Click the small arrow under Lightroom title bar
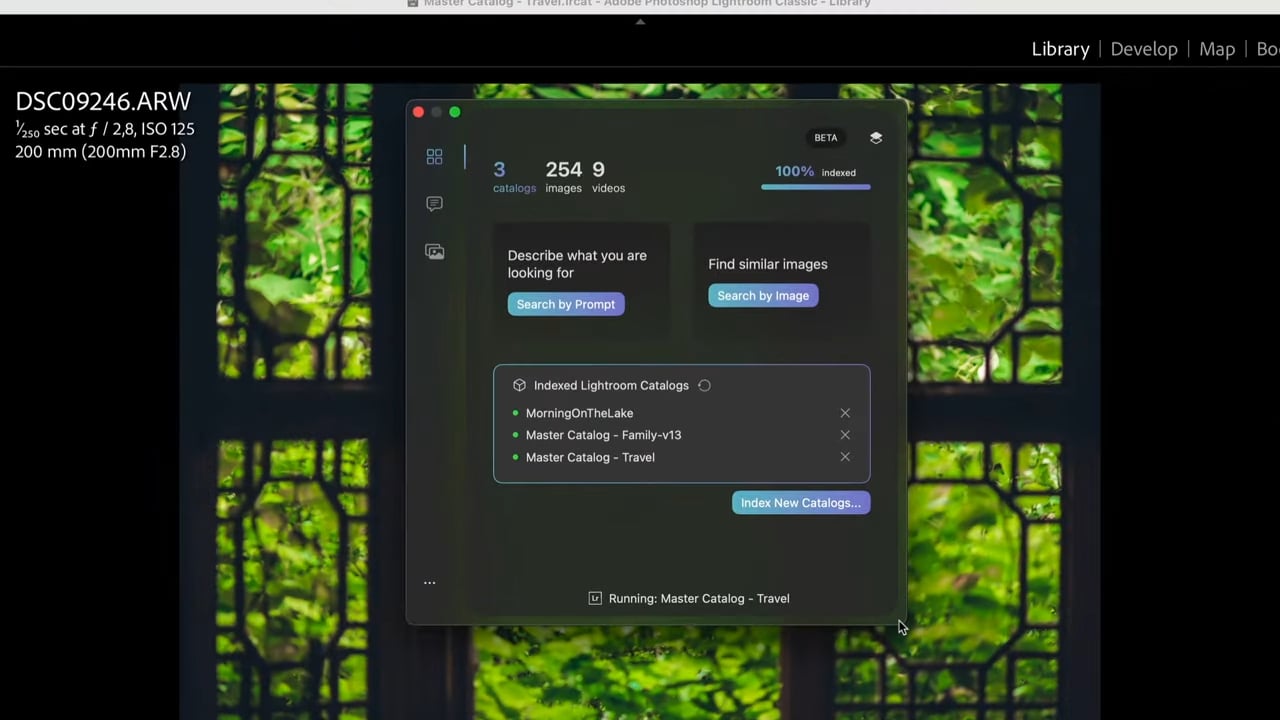Screen dimensions: 1280x720 (640, 21)
